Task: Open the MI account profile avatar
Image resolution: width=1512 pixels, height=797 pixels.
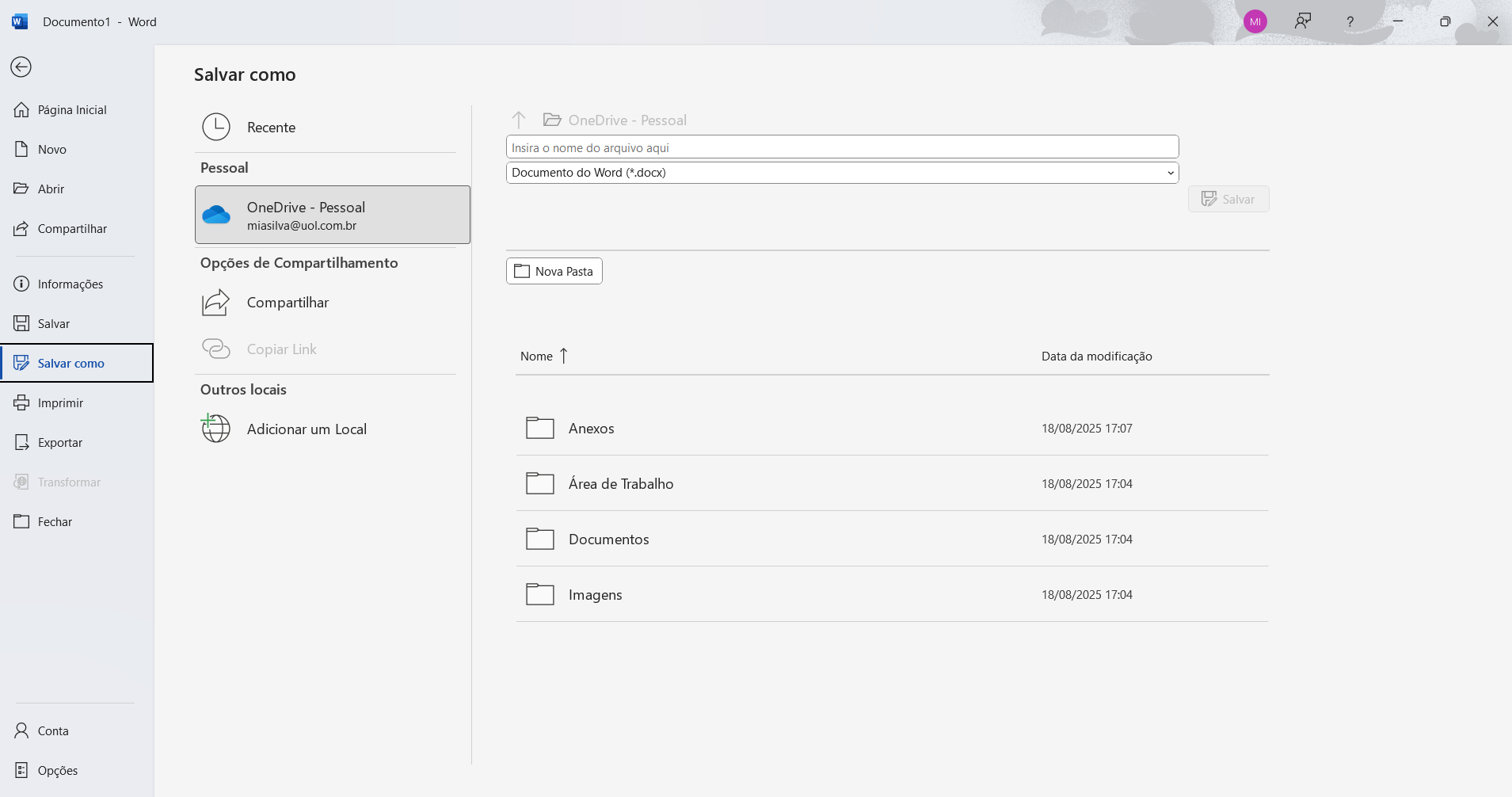Action: coord(1255,22)
